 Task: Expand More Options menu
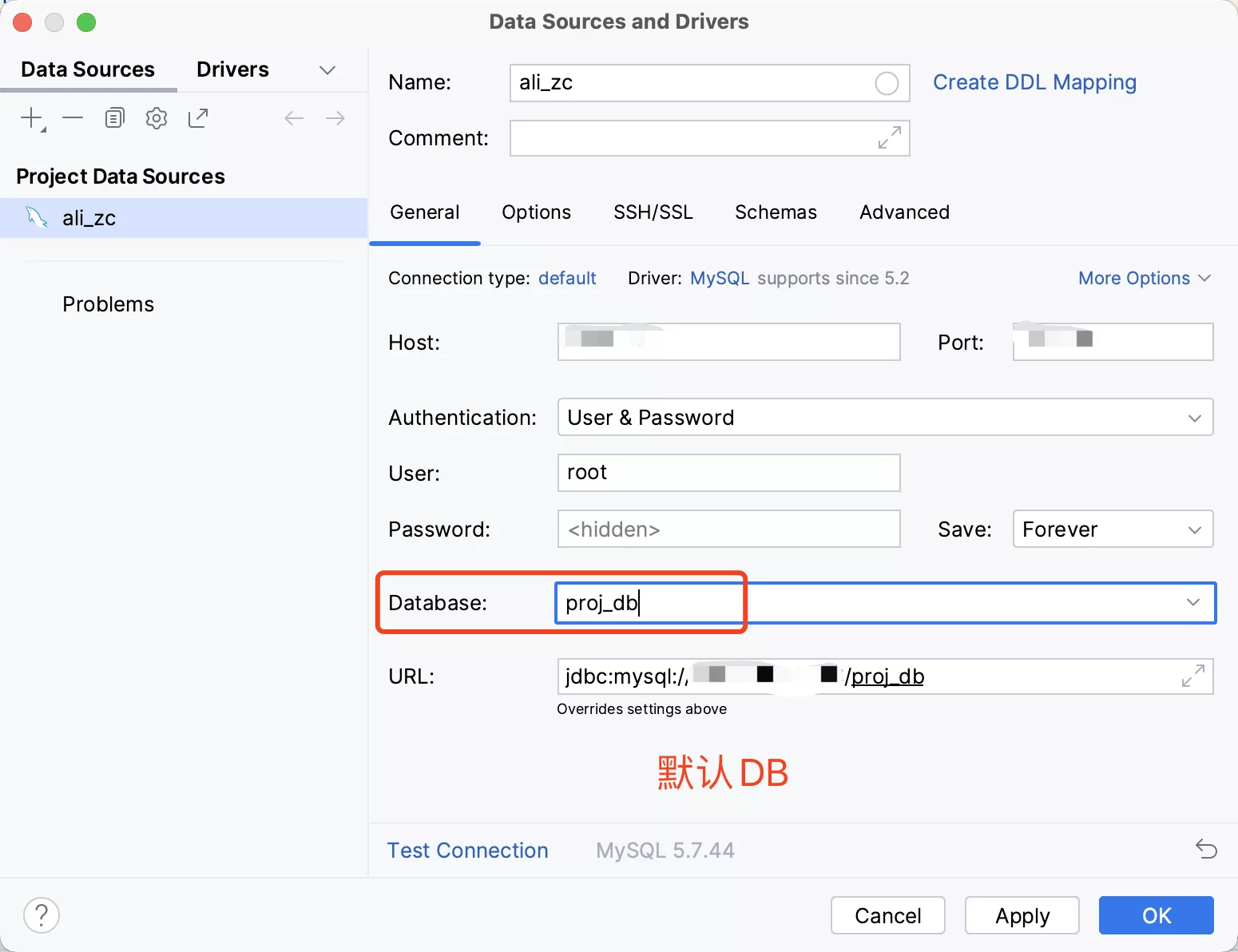tap(1145, 278)
